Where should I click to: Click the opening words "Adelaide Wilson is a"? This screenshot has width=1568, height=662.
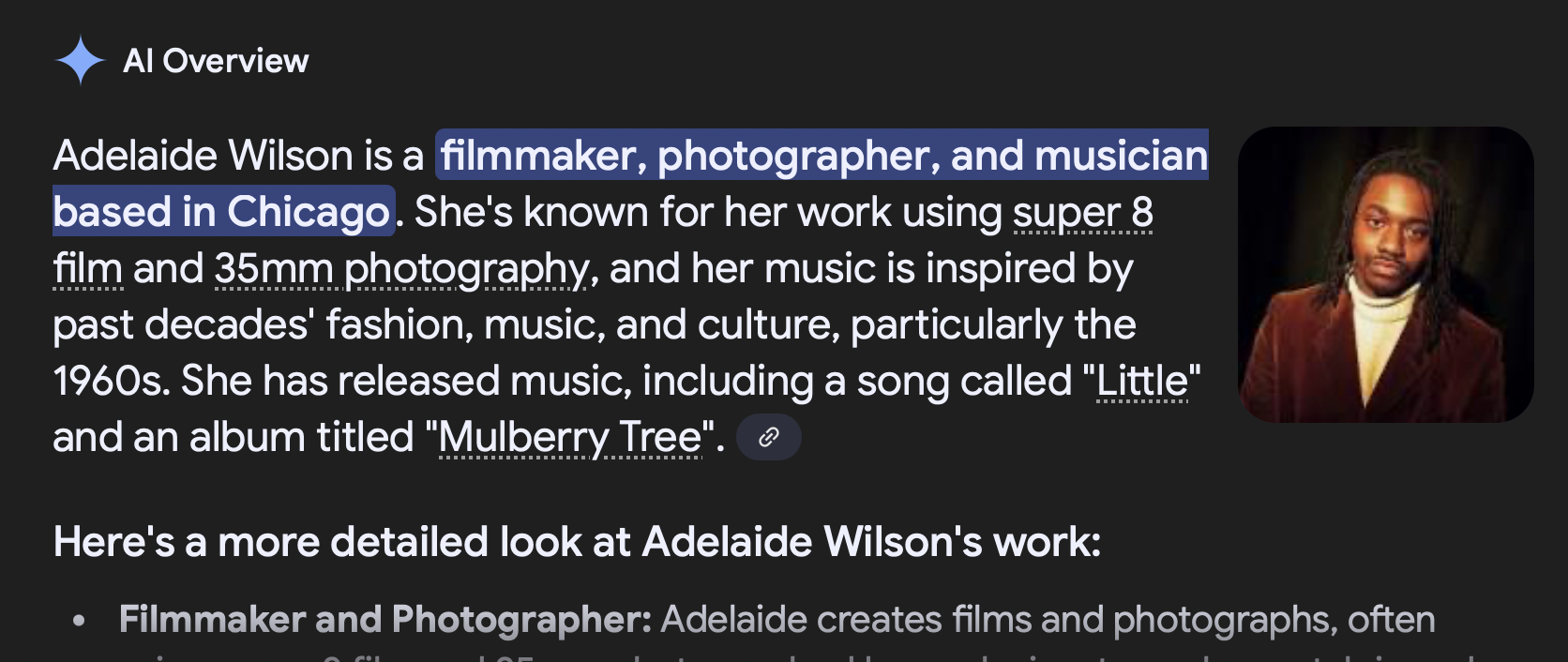(x=239, y=156)
